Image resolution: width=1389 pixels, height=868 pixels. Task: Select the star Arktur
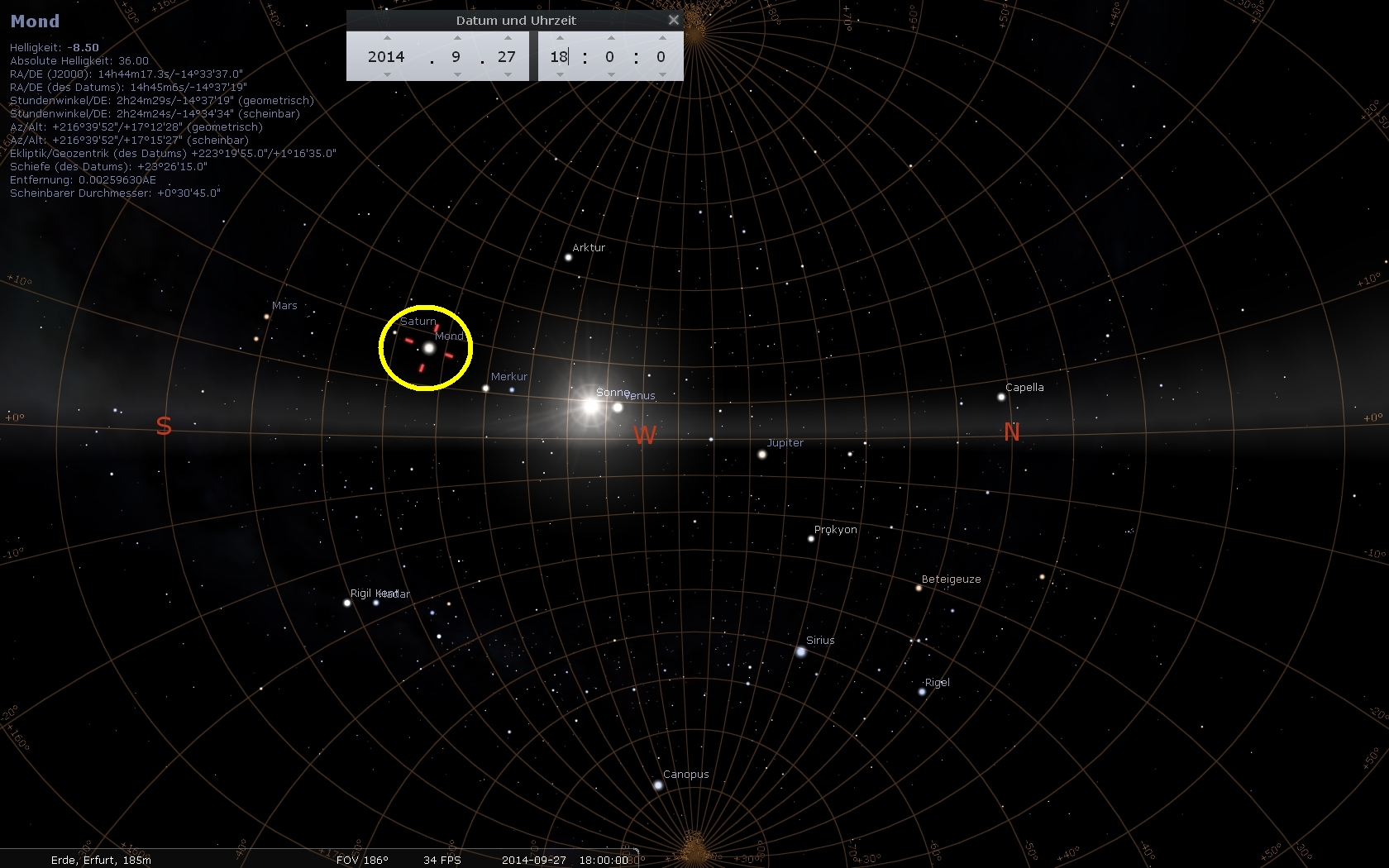[568, 257]
